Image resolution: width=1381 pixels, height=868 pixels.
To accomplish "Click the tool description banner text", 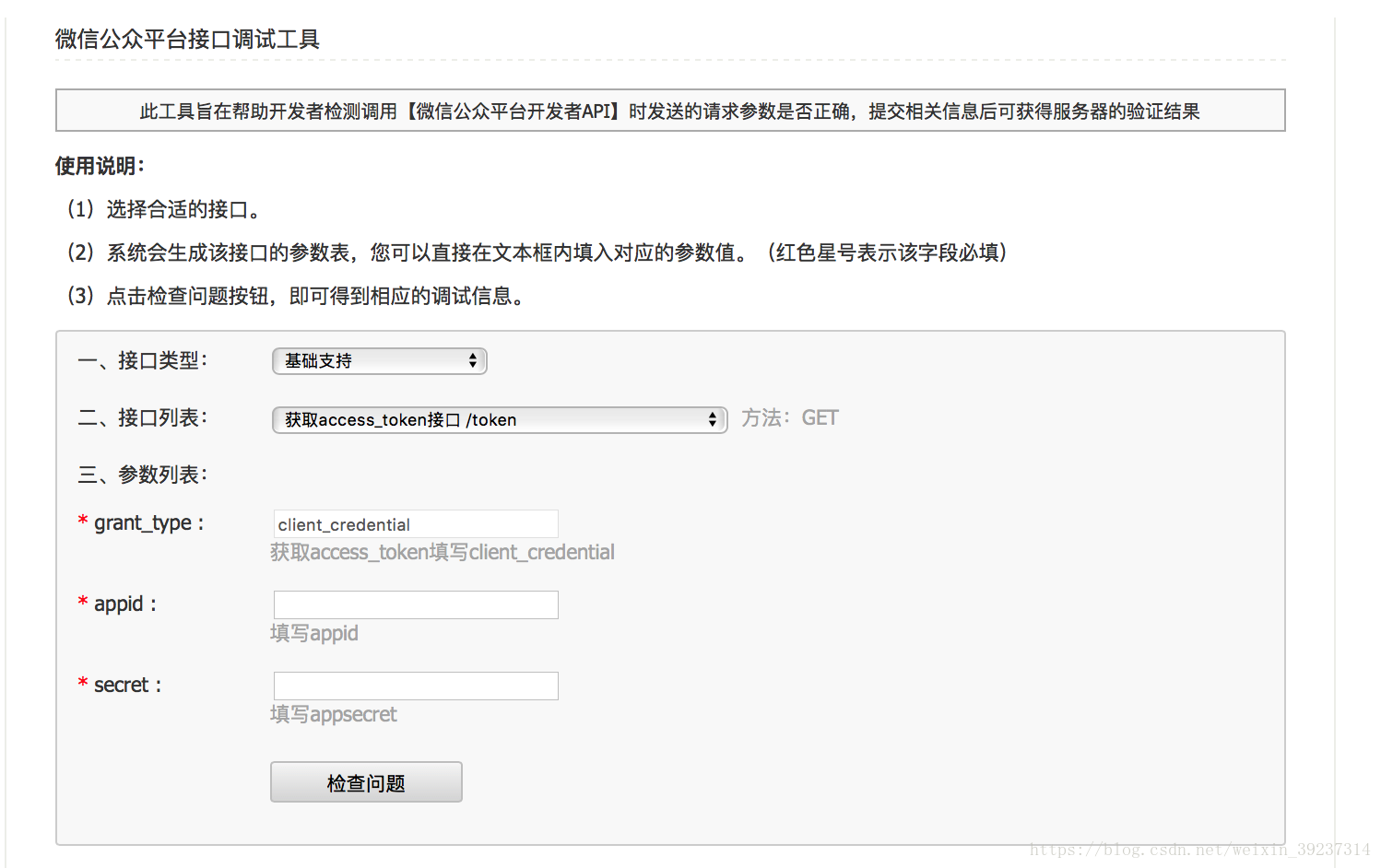I will [670, 111].
